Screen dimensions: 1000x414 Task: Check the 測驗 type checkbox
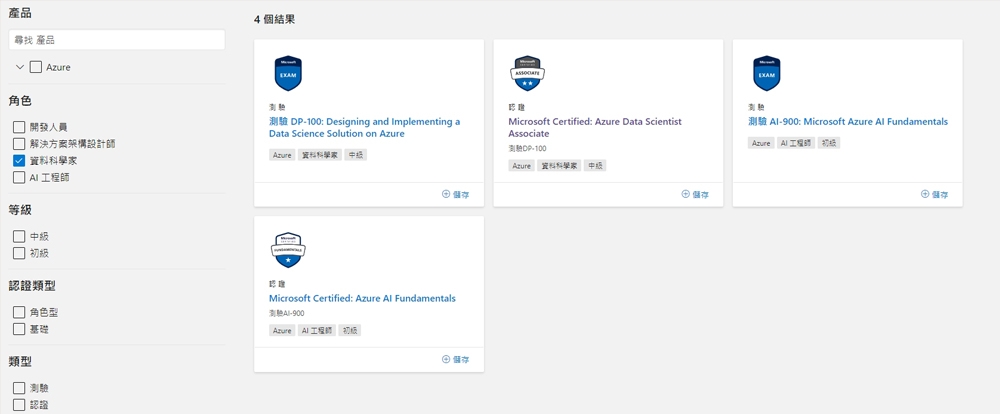19,388
